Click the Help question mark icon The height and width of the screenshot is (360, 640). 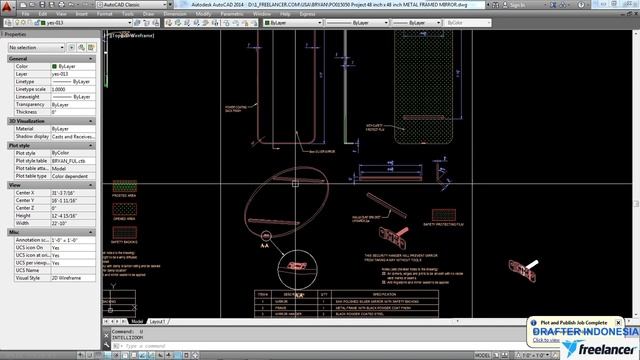581,4
